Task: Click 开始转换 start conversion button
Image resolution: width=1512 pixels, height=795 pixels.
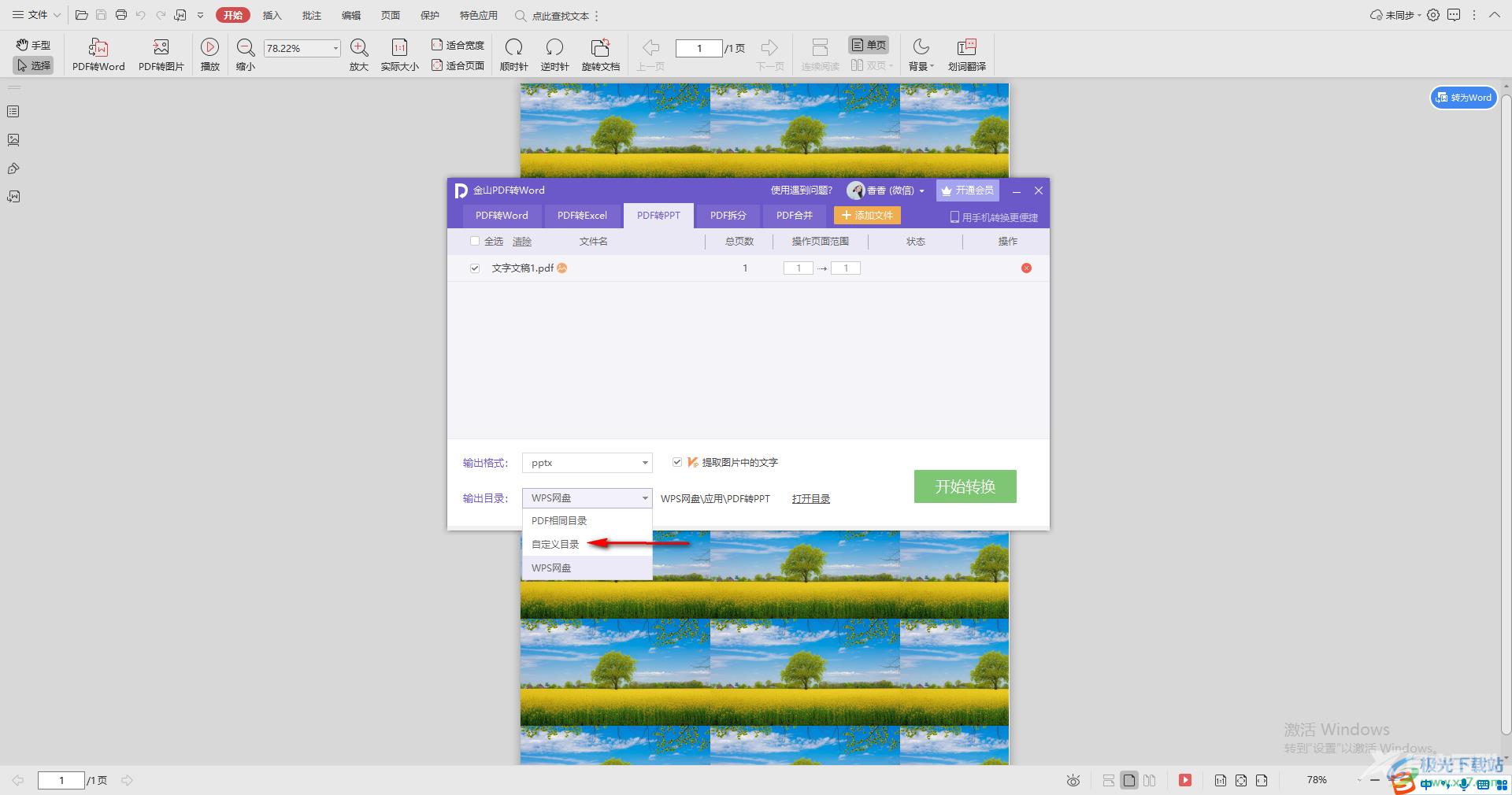Action: [x=965, y=486]
